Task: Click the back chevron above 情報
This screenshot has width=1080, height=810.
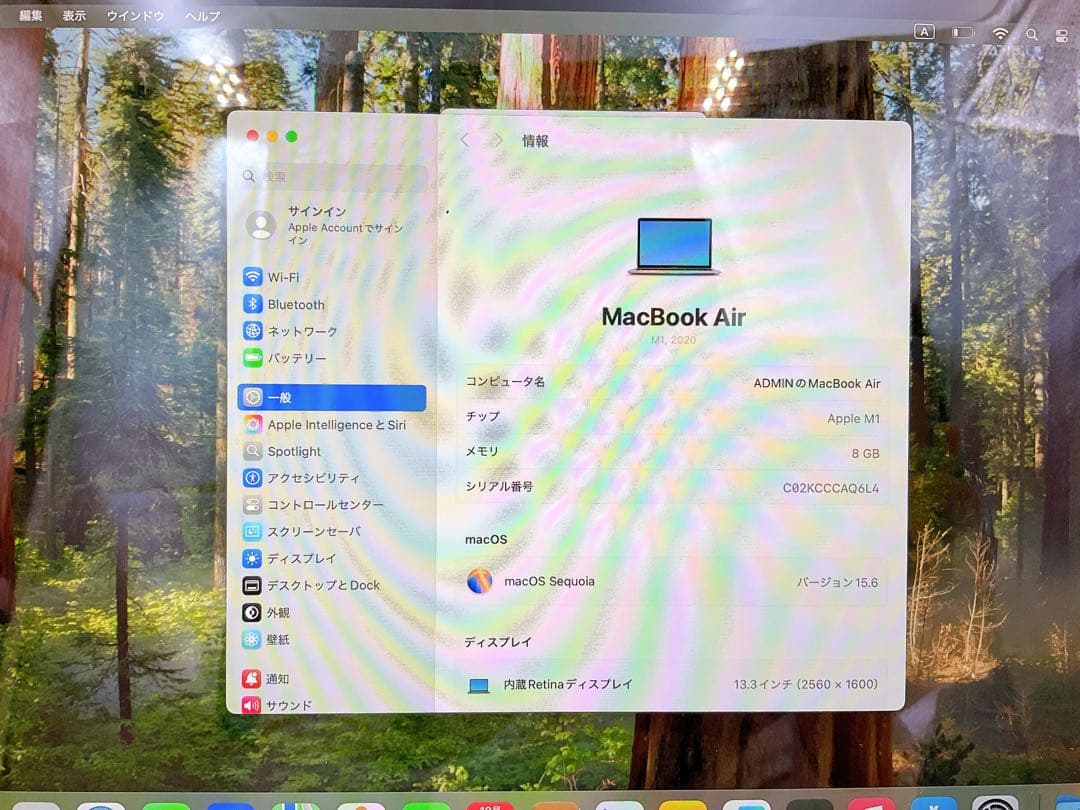Action: tap(464, 140)
